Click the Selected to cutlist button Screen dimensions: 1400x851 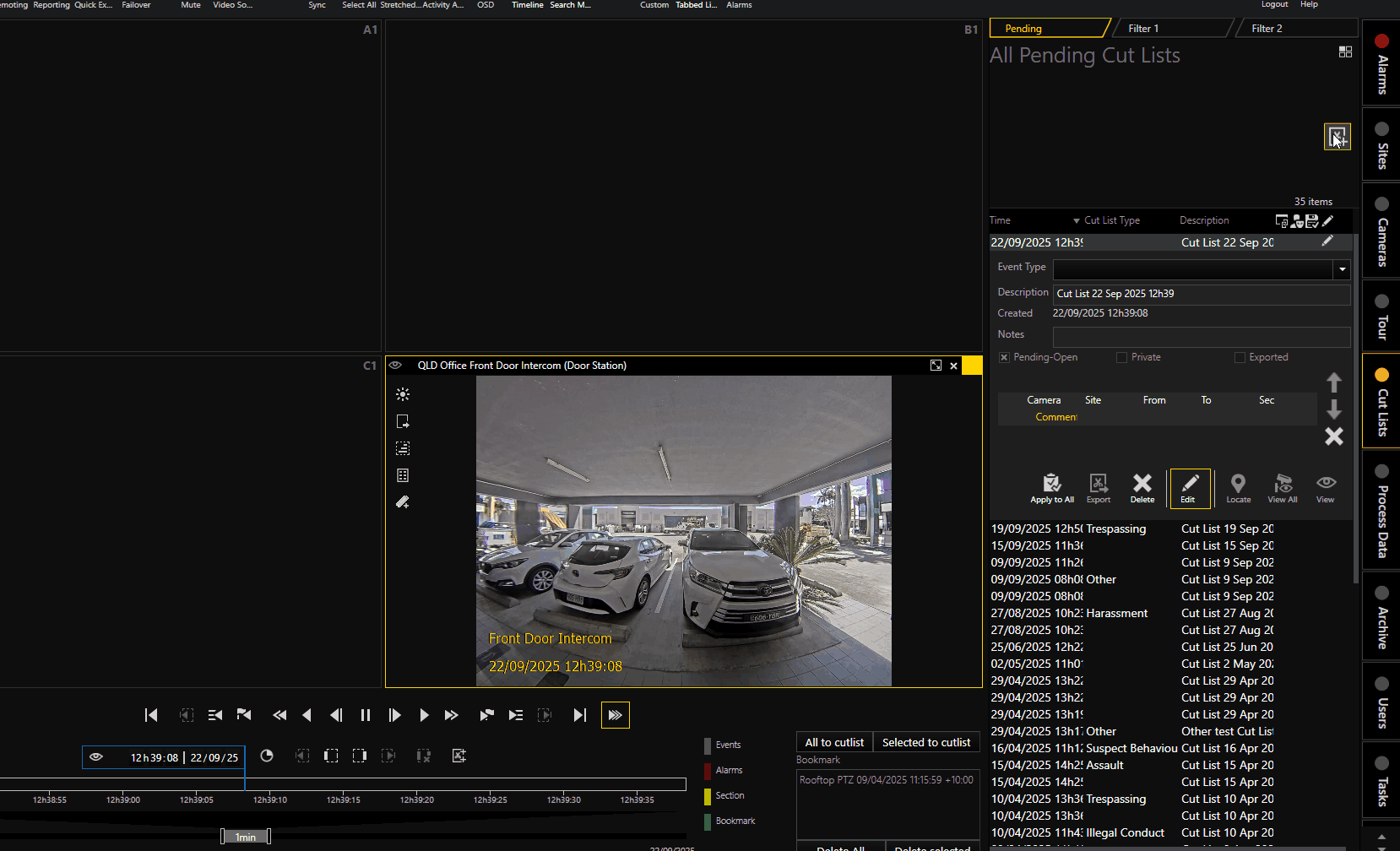925,742
